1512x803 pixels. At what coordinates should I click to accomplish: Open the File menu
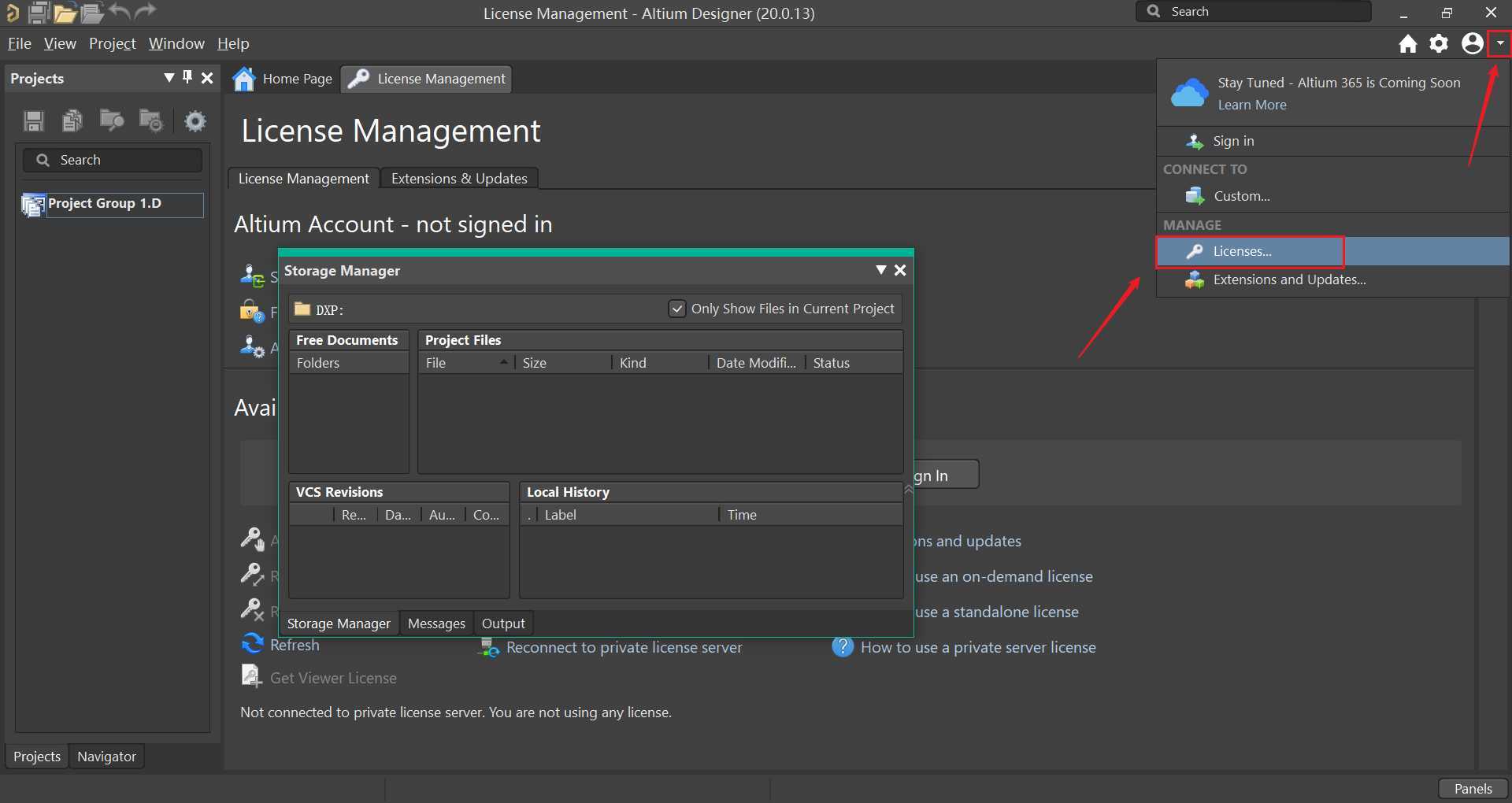point(20,43)
